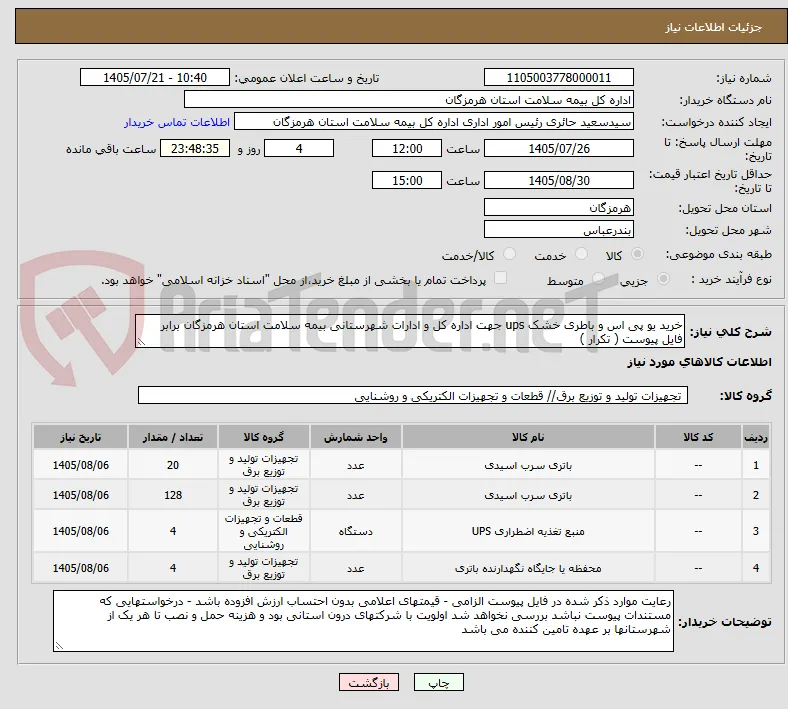Toggle the اسناد خزانه اسلامی payment checkbox
This screenshot has width=788, height=709.
pyautogui.click(x=501, y=278)
